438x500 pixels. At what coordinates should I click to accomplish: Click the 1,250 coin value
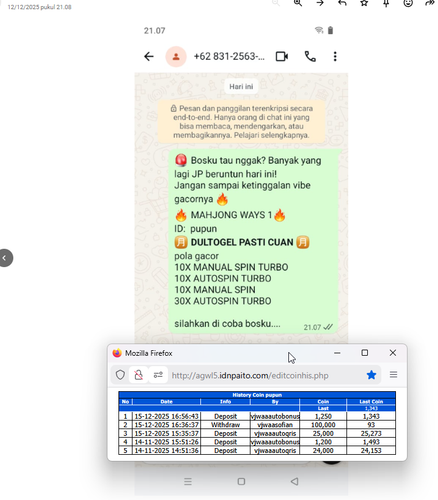tap(323, 416)
